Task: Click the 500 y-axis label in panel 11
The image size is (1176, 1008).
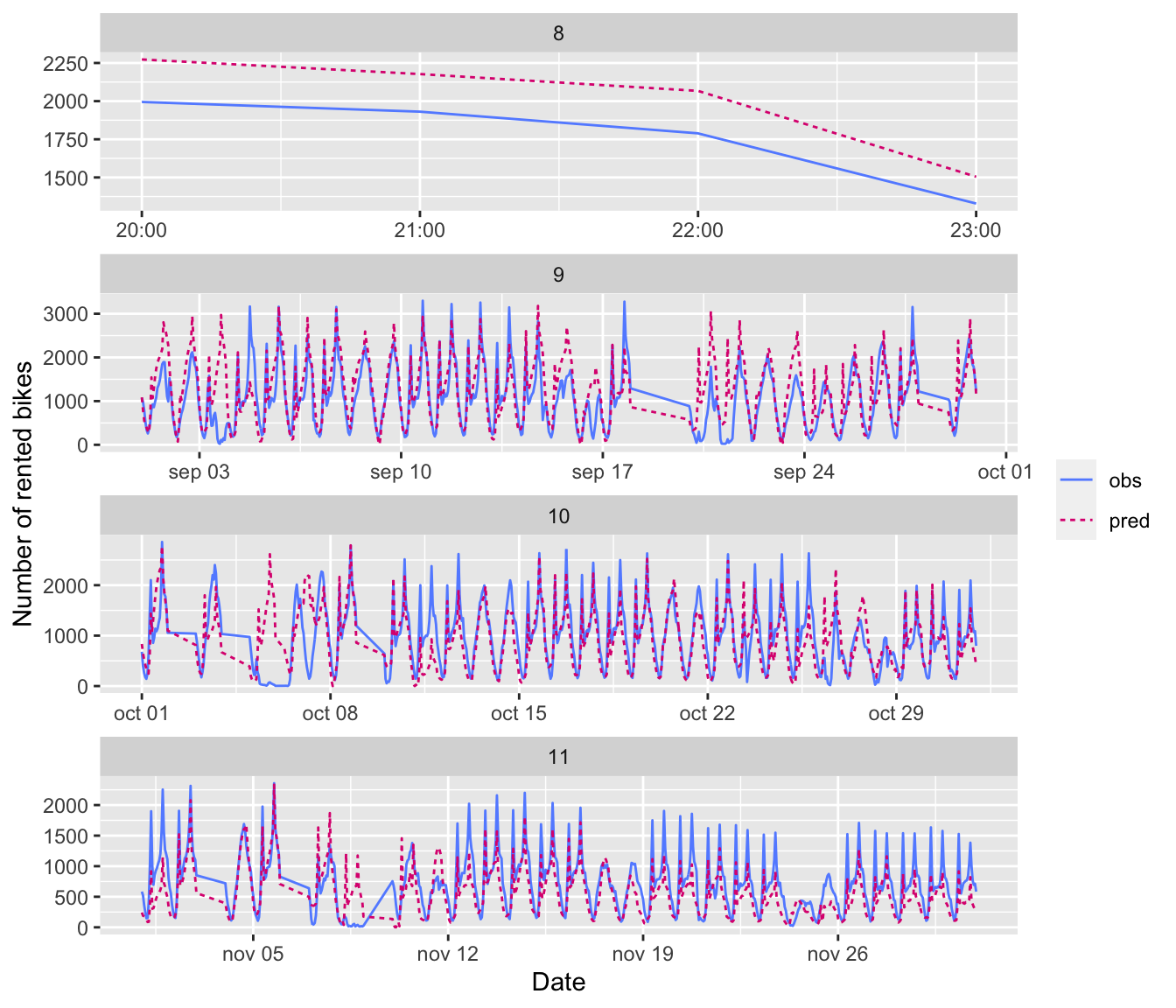Action: click(x=71, y=898)
